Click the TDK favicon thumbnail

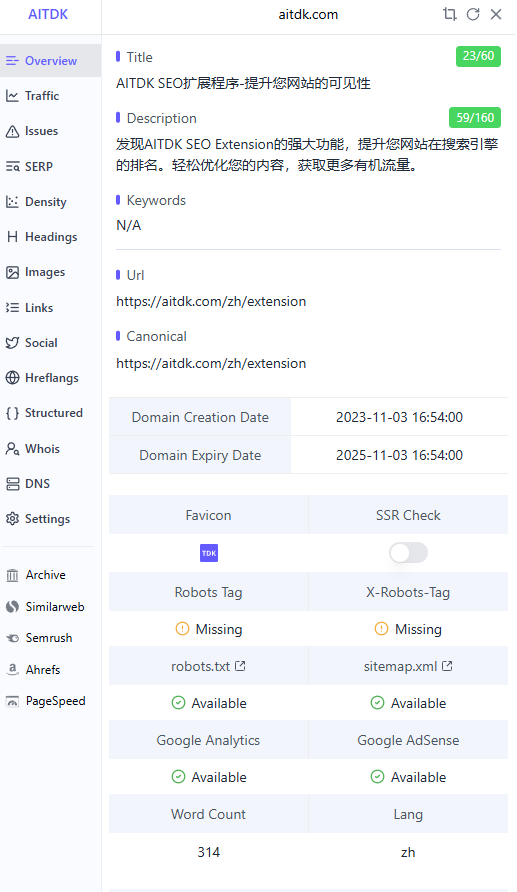click(x=209, y=553)
